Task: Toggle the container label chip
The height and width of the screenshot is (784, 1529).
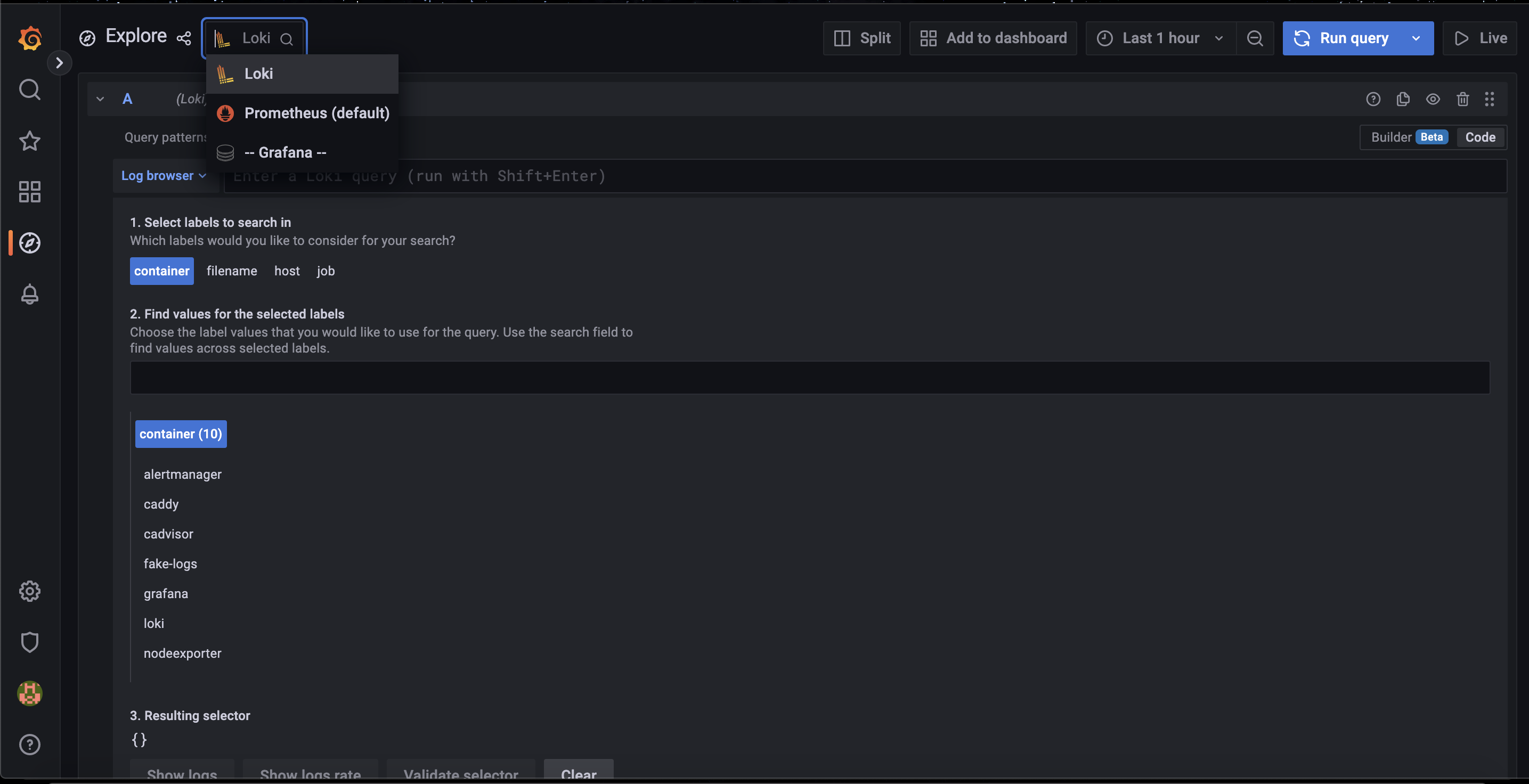Action: point(161,271)
